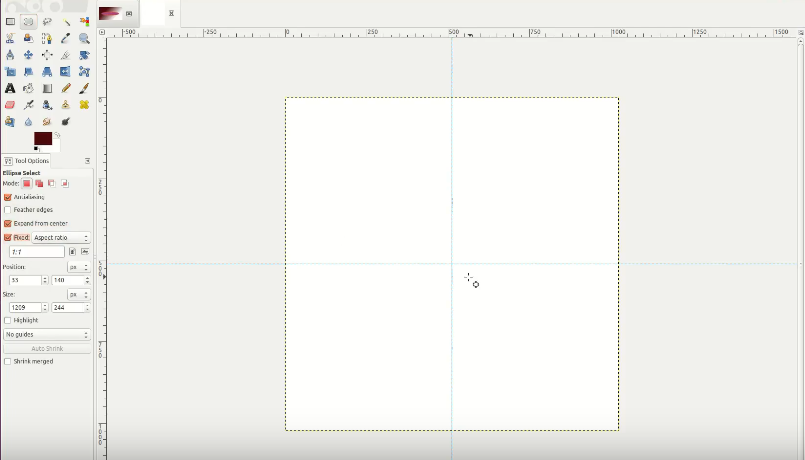Screen dimensions: 805x460
Task: Select the Shear tool
Action: [28, 72]
